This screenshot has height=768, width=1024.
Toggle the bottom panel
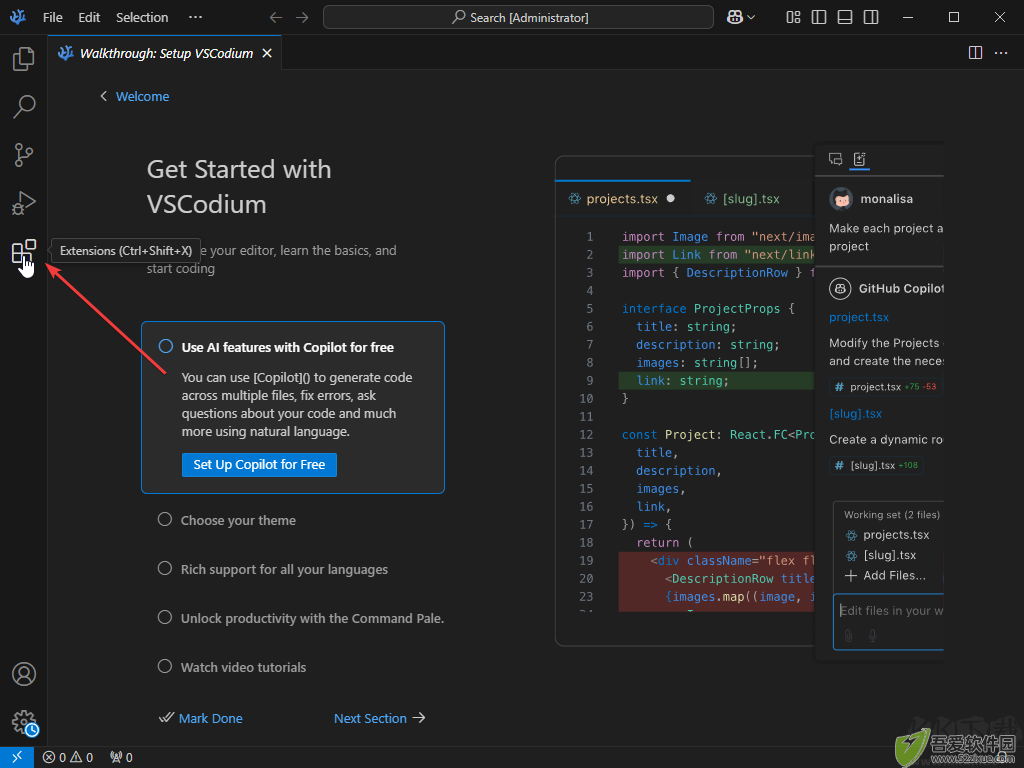tap(844, 18)
